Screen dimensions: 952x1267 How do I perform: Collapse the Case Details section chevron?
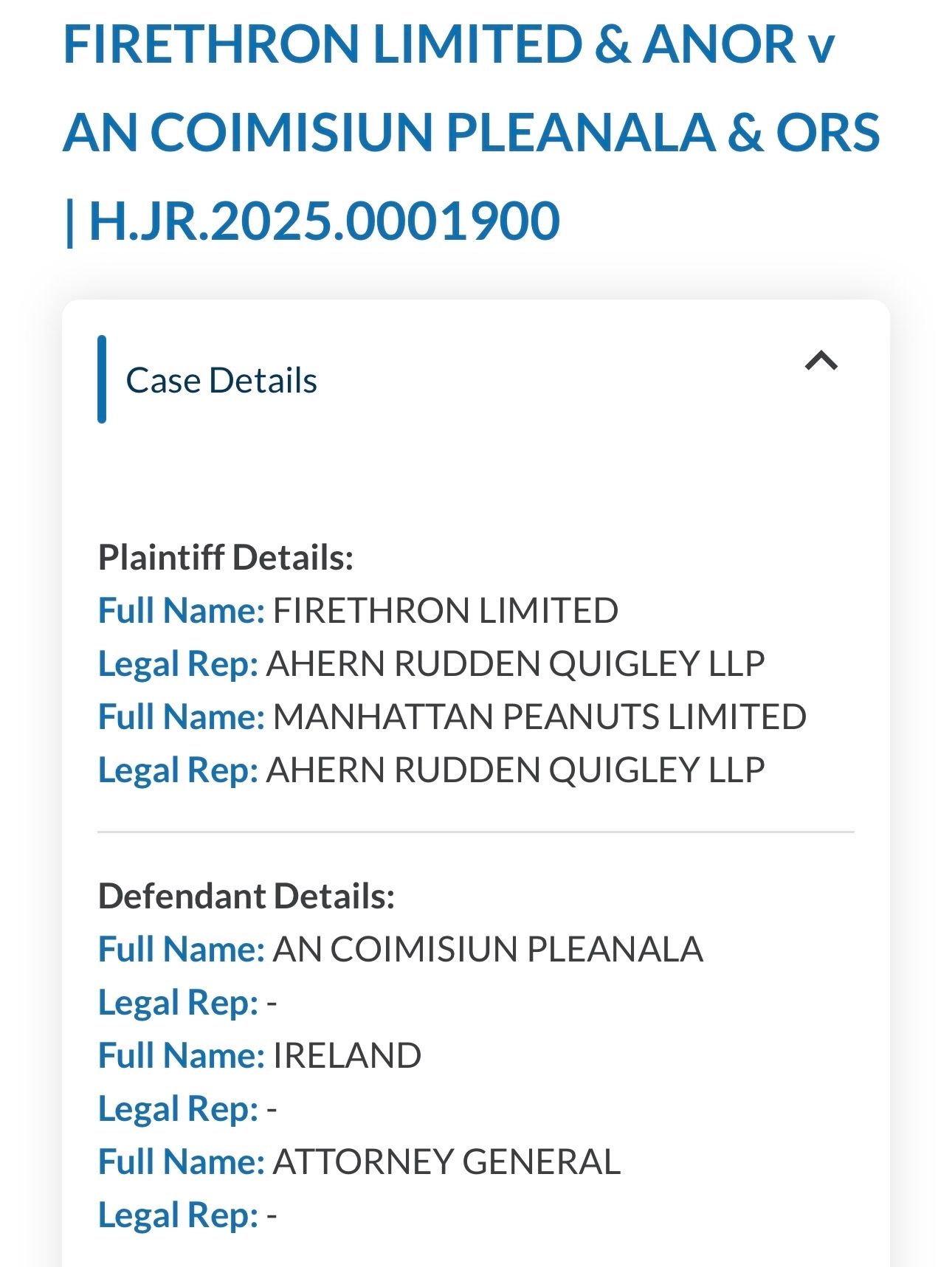(x=821, y=361)
